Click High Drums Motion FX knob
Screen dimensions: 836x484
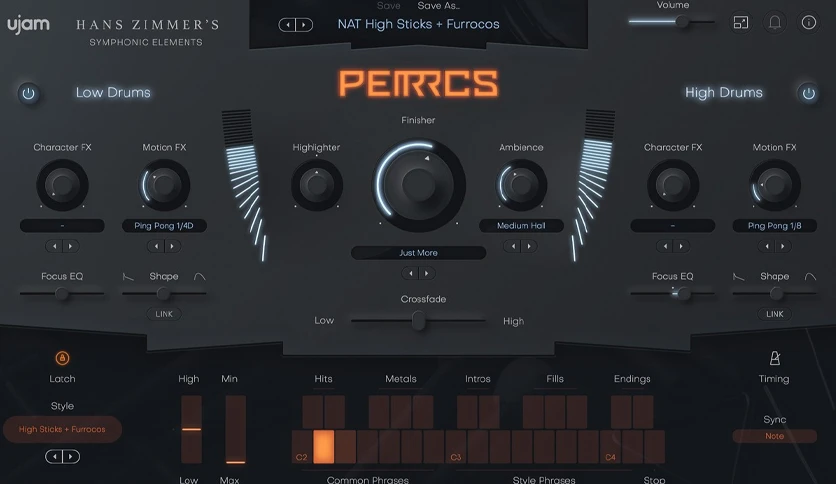pos(775,185)
